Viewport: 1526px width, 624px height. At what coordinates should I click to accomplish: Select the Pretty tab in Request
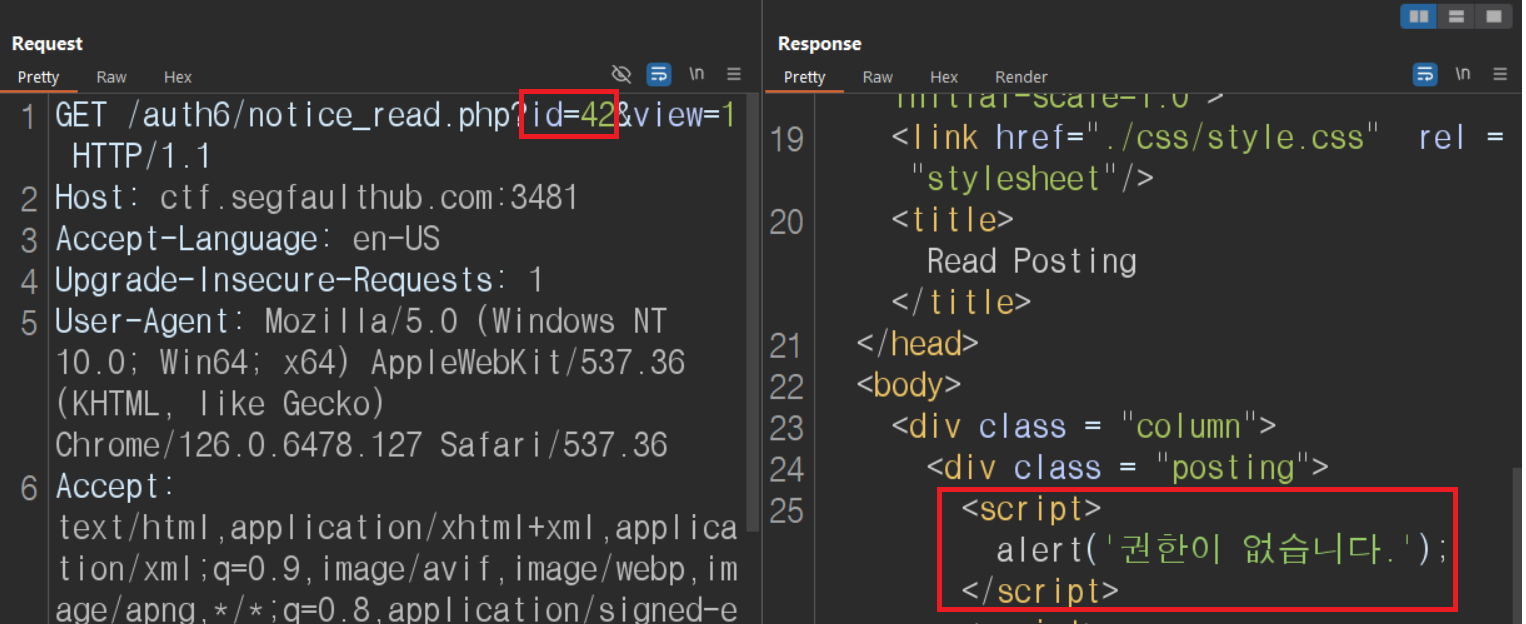pos(39,77)
